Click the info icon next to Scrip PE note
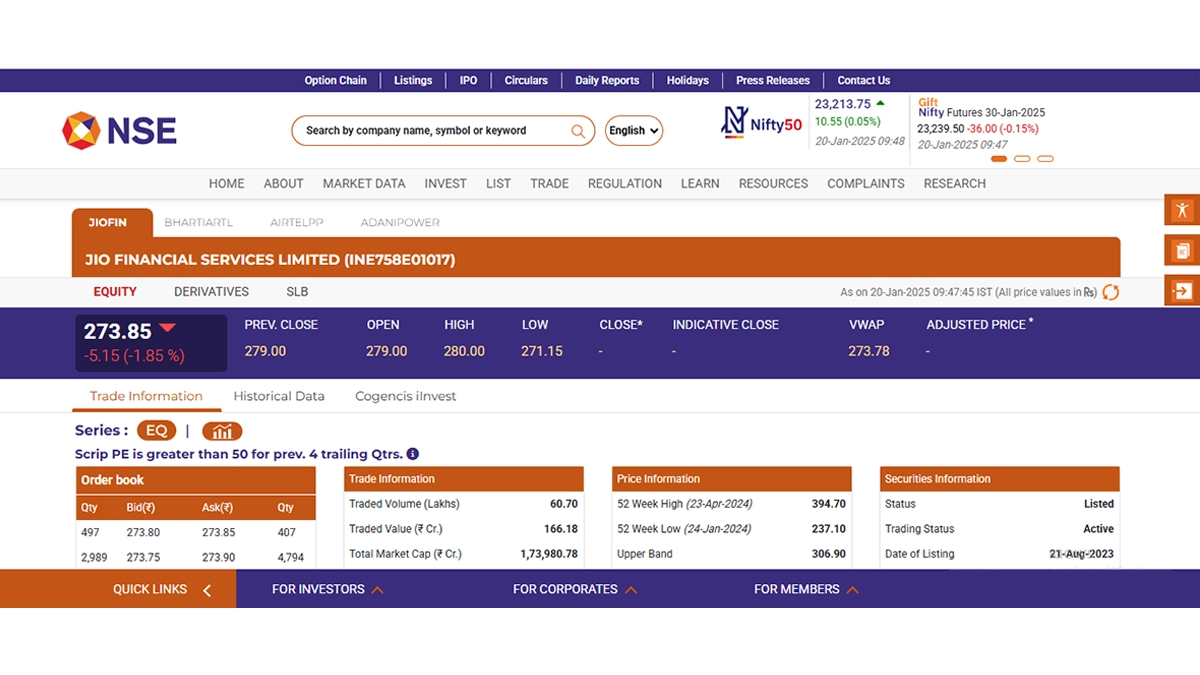 413,454
